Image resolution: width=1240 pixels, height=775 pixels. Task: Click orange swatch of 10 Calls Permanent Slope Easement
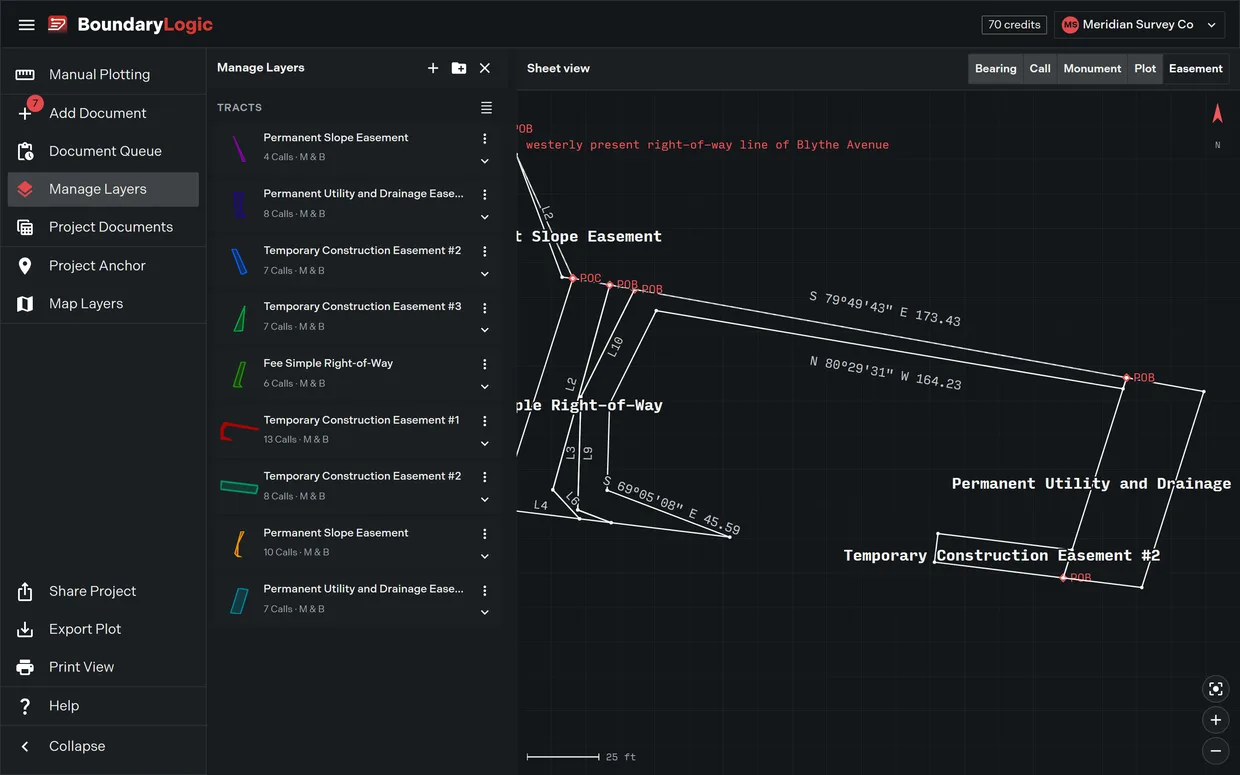click(x=239, y=543)
